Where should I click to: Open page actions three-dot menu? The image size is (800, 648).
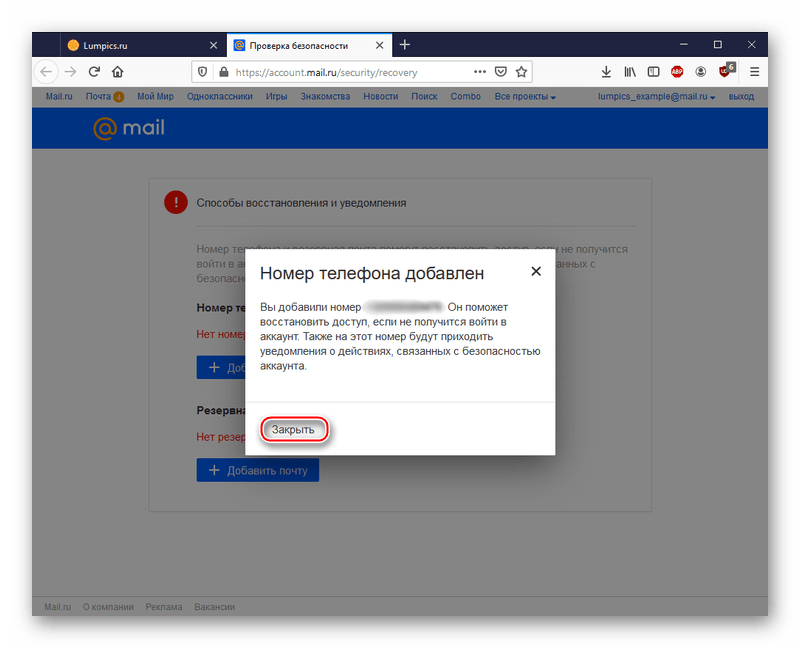pyautogui.click(x=480, y=72)
